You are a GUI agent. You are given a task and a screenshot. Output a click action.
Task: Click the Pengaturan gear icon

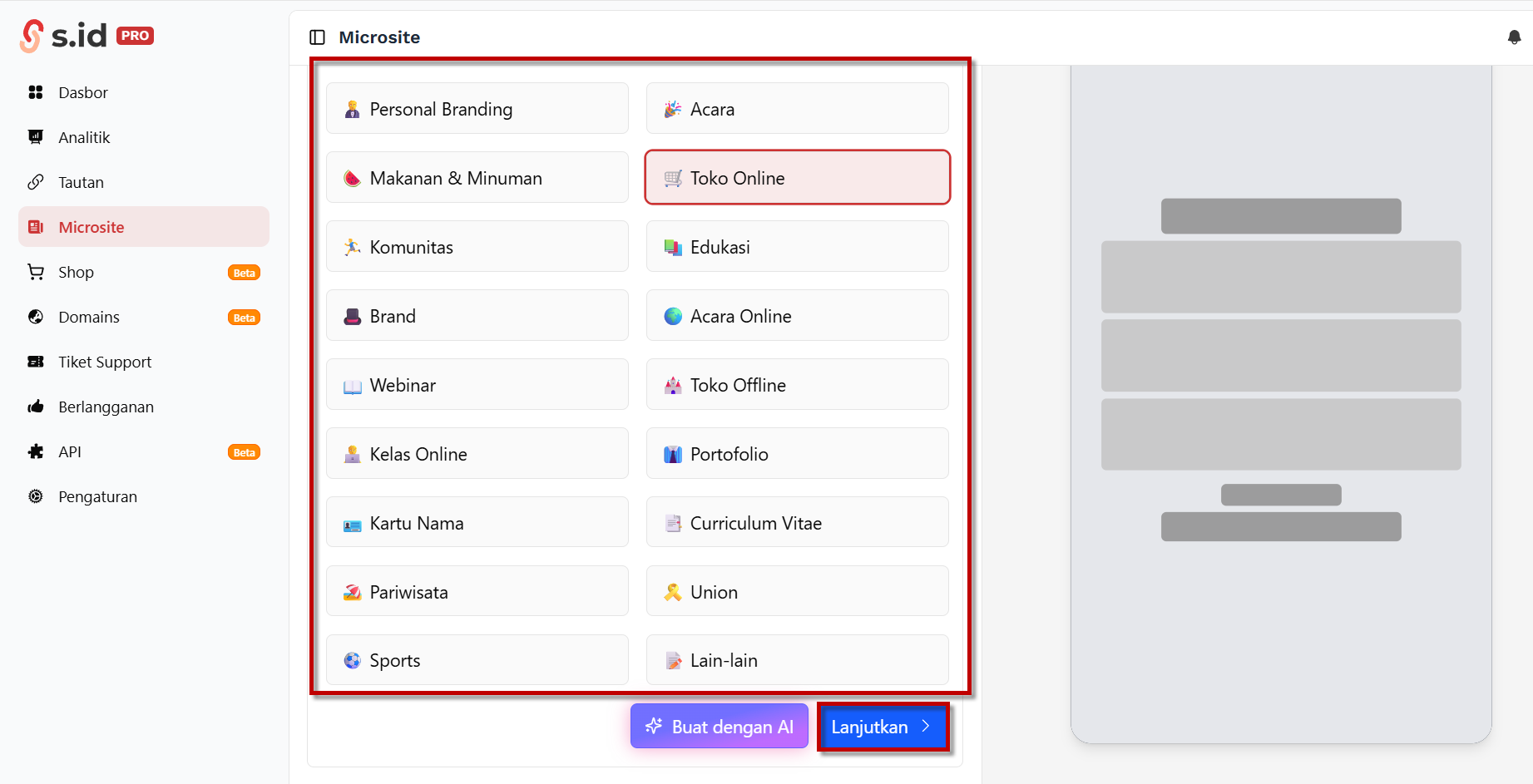point(36,496)
